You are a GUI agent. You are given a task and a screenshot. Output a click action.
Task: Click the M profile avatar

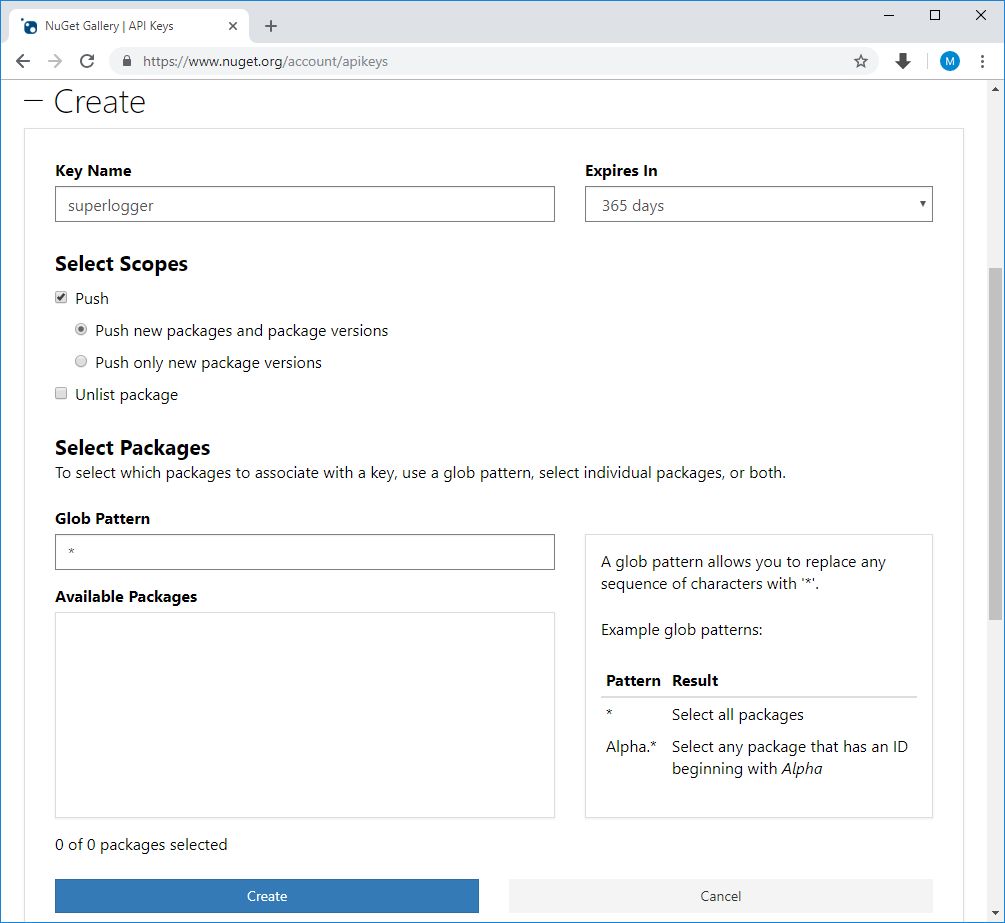pos(948,61)
